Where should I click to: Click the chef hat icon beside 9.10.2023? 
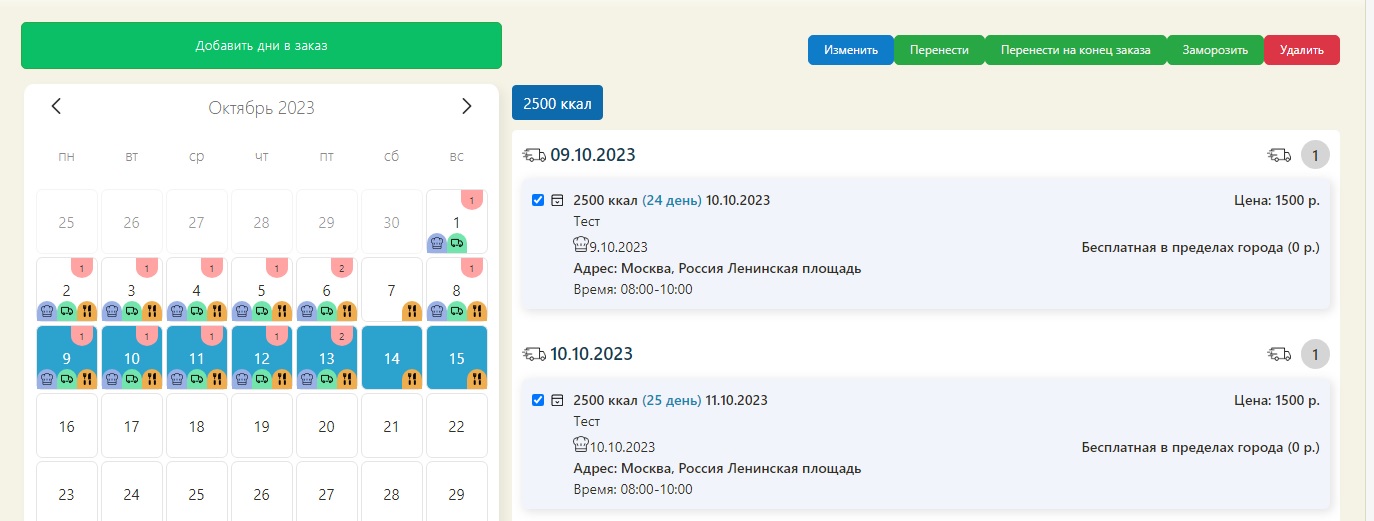click(x=580, y=245)
